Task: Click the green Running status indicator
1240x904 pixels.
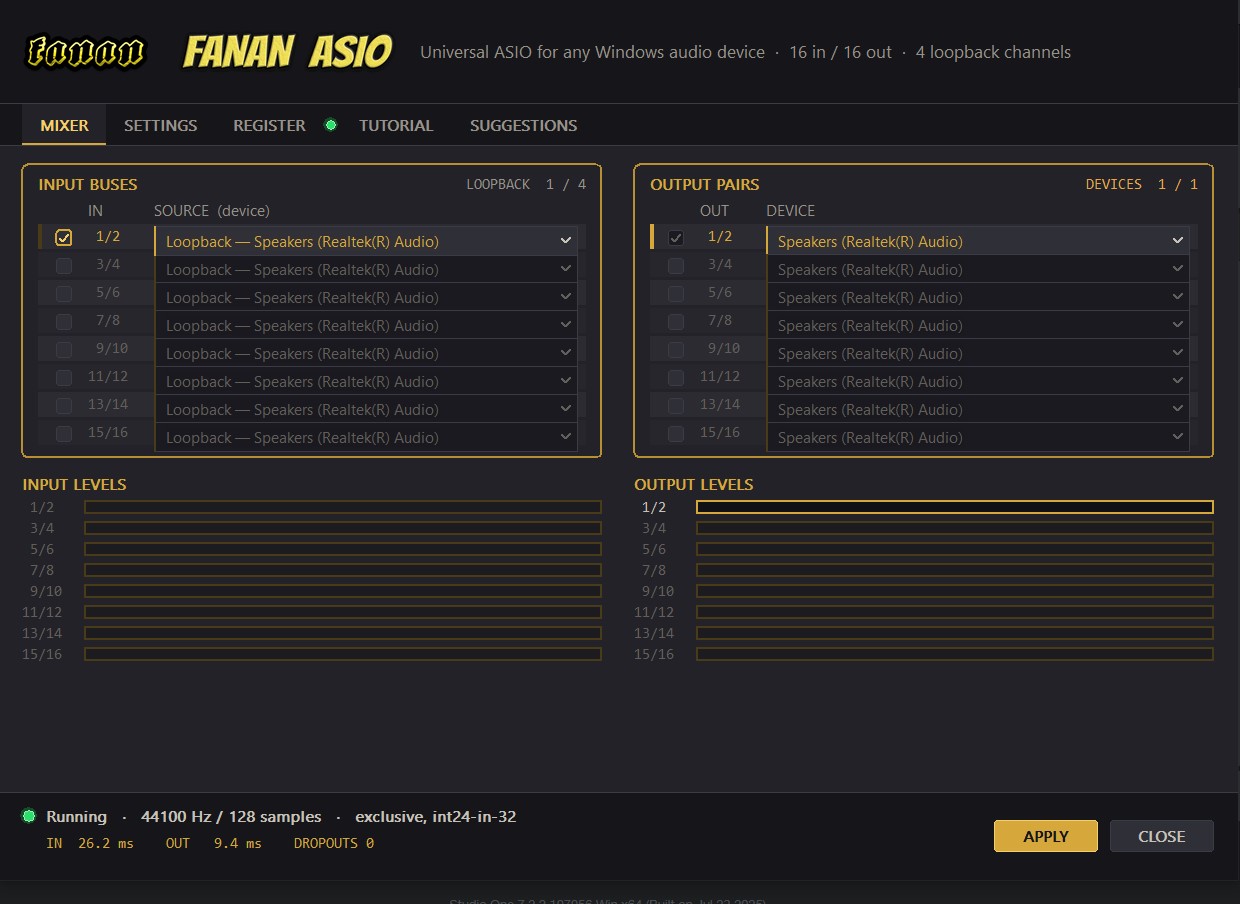Action: point(29,816)
